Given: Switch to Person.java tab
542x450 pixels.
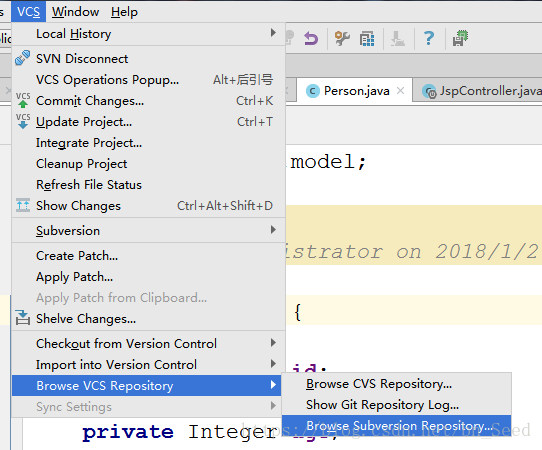Looking at the screenshot, I should (356, 91).
